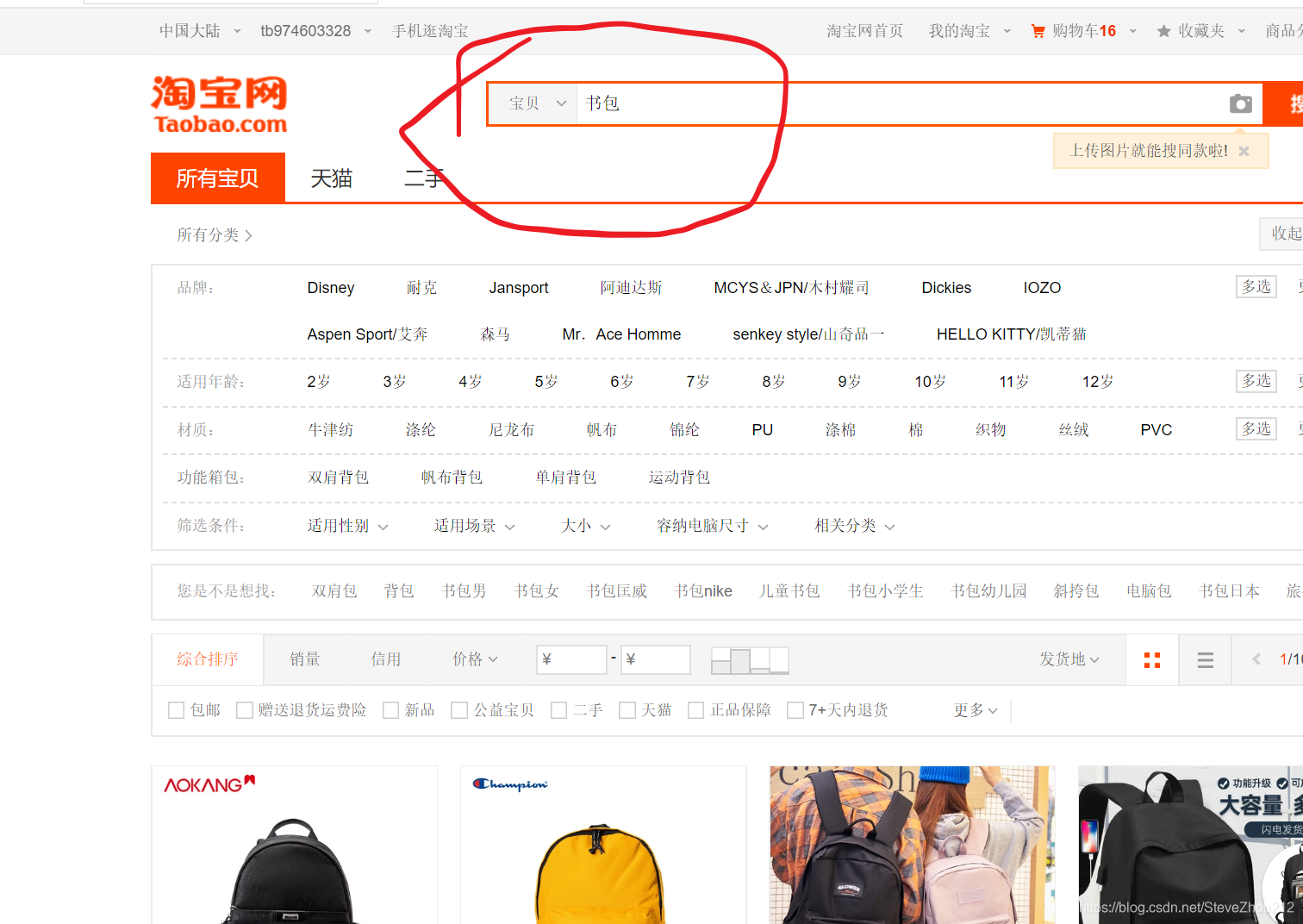This screenshot has width=1303, height=924.
Task: Switch to list view layout
Action: click(1205, 659)
